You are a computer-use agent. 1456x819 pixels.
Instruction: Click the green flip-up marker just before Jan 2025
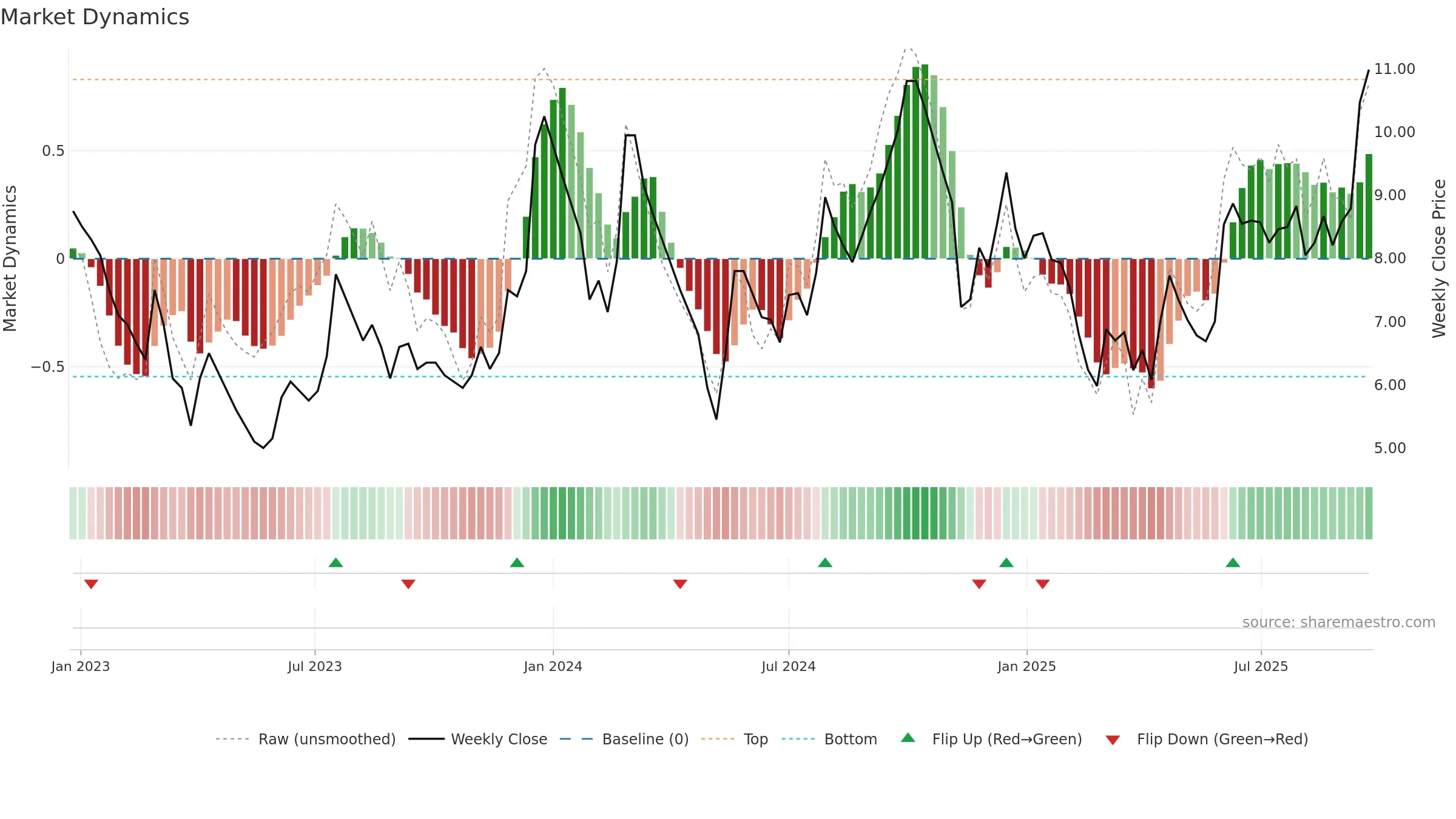pos(1006,562)
